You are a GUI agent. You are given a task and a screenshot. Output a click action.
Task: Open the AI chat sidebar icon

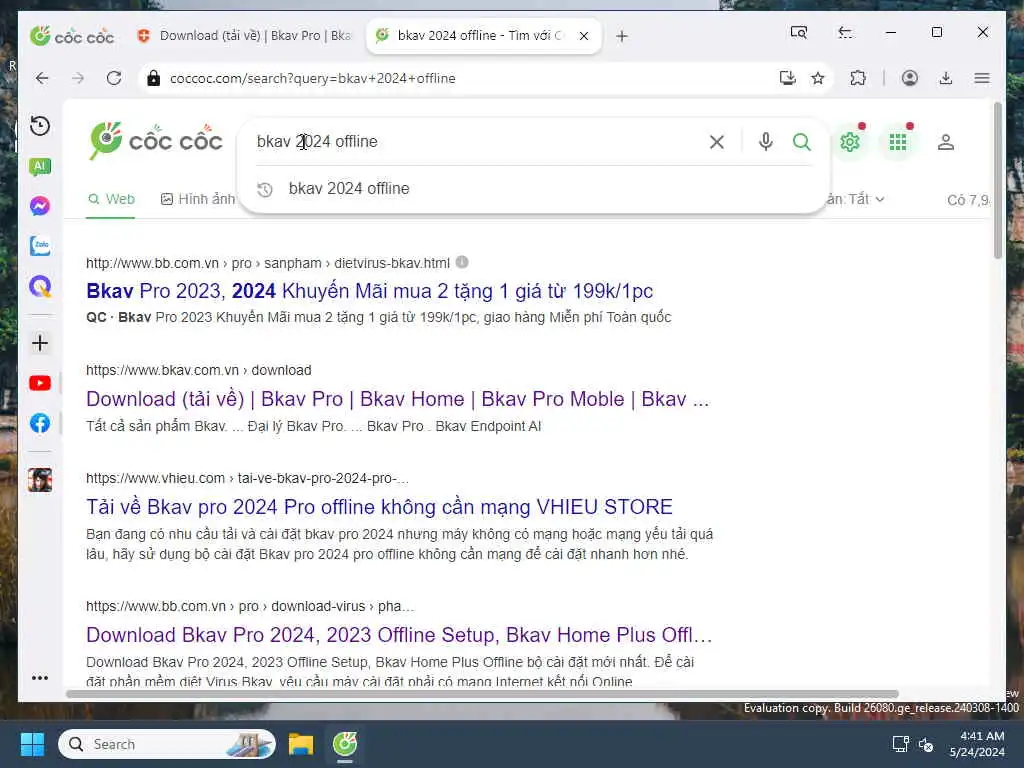[x=40, y=167]
